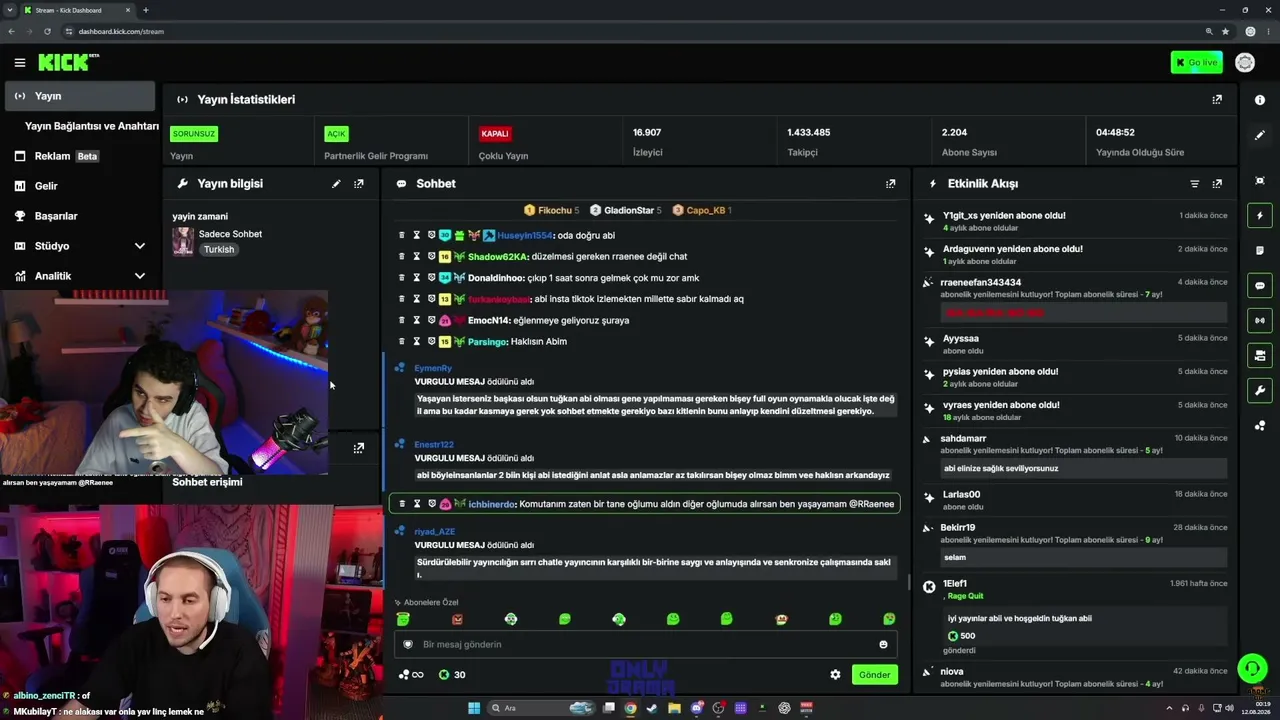
Task: Toggle the chat panel in the right sidebar
Action: click(1260, 286)
